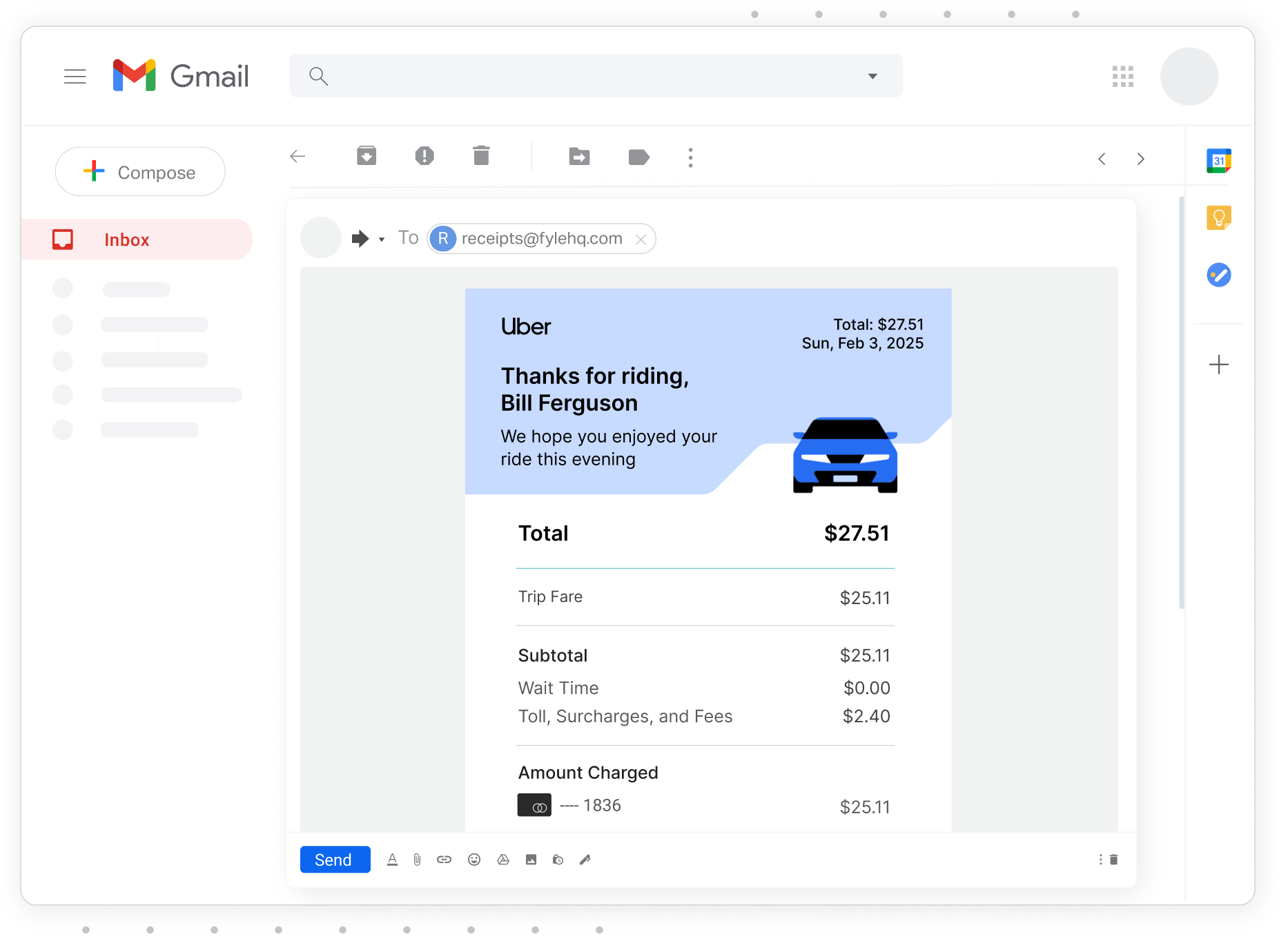
Task: Open more options in the message toolbar
Action: pos(690,157)
